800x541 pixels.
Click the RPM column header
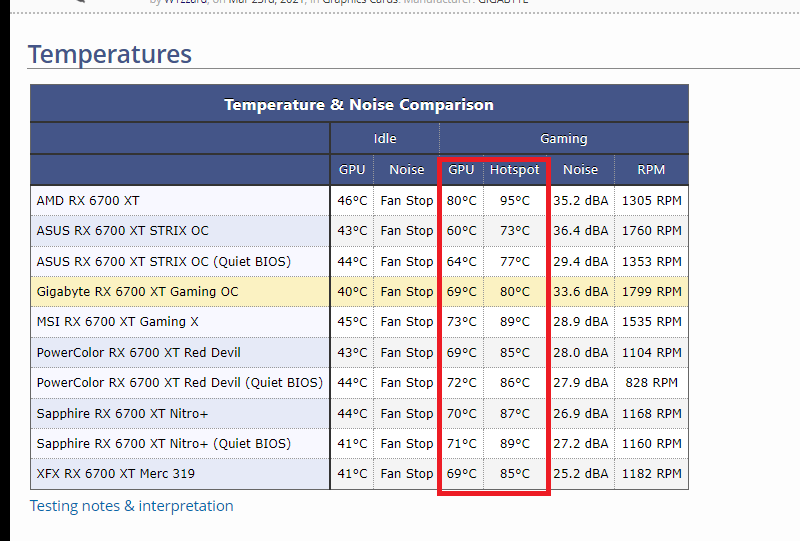click(x=651, y=169)
